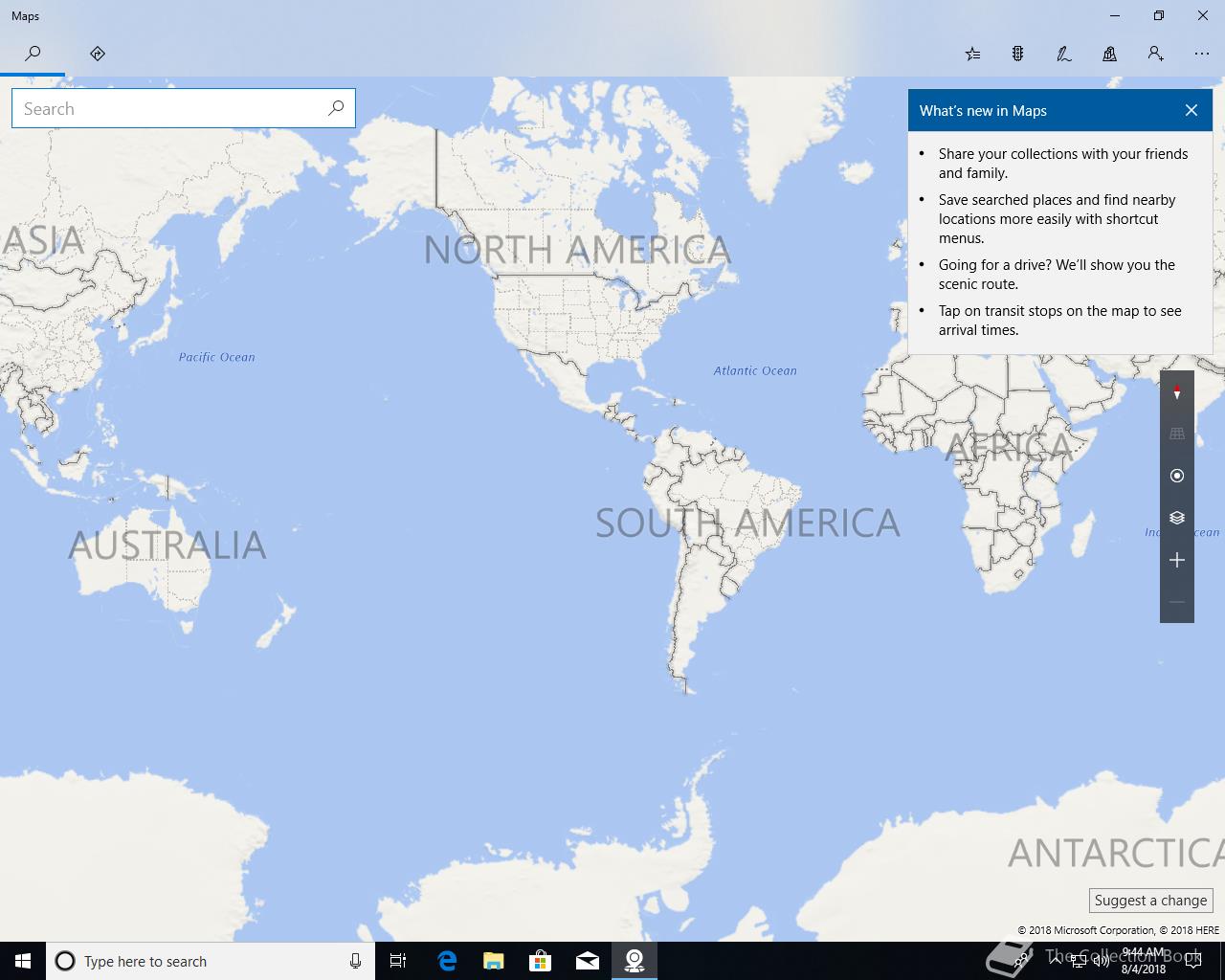Screen dimensions: 1225x980
Task: Click the Sign in account icon
Action: click(x=1156, y=54)
